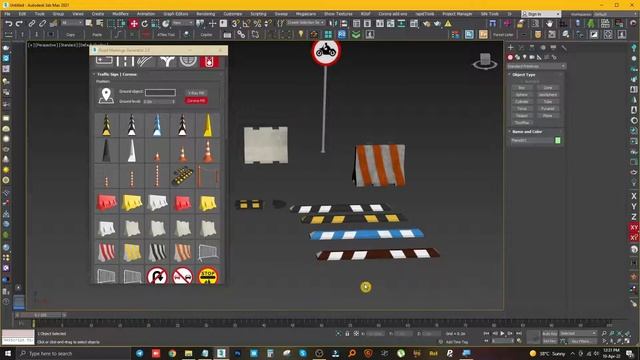Open the Create Selection Set dropdown
640x360 pixels.
click(x=305, y=23)
